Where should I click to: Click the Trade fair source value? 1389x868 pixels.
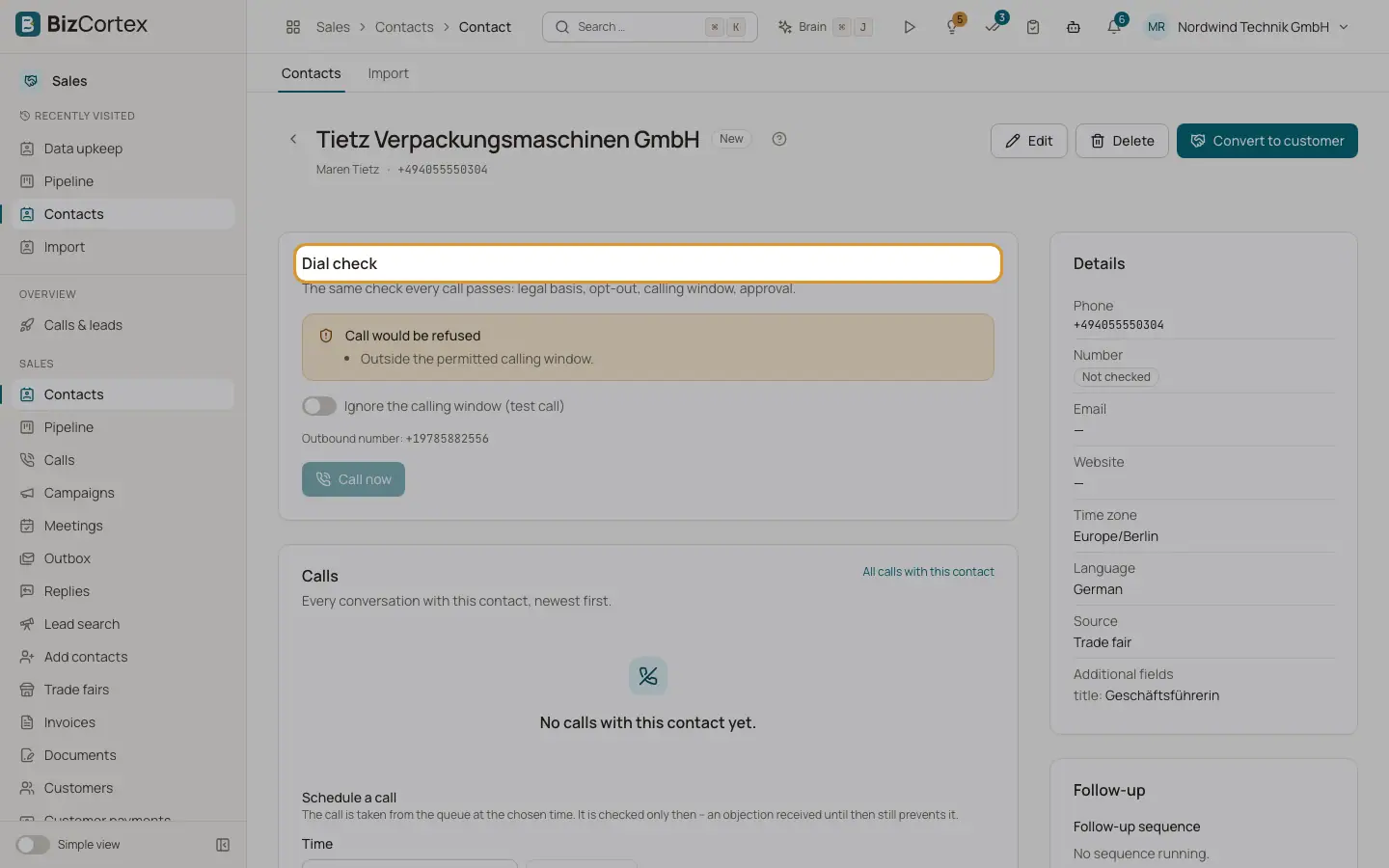click(x=1103, y=642)
